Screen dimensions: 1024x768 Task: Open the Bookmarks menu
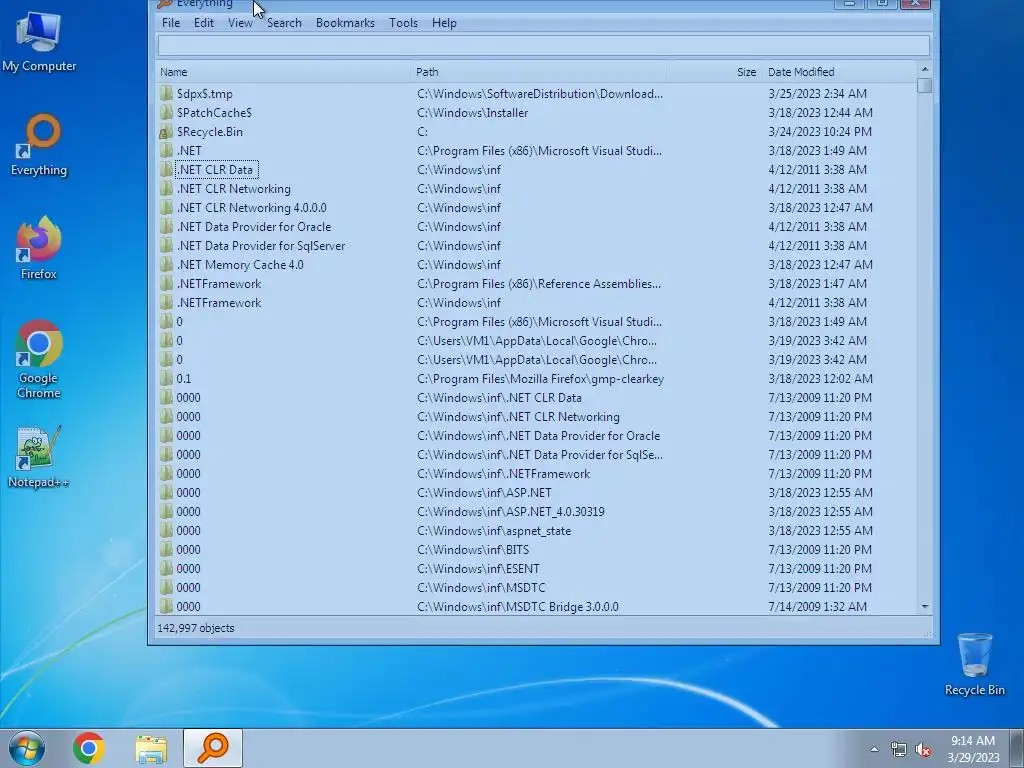(345, 23)
